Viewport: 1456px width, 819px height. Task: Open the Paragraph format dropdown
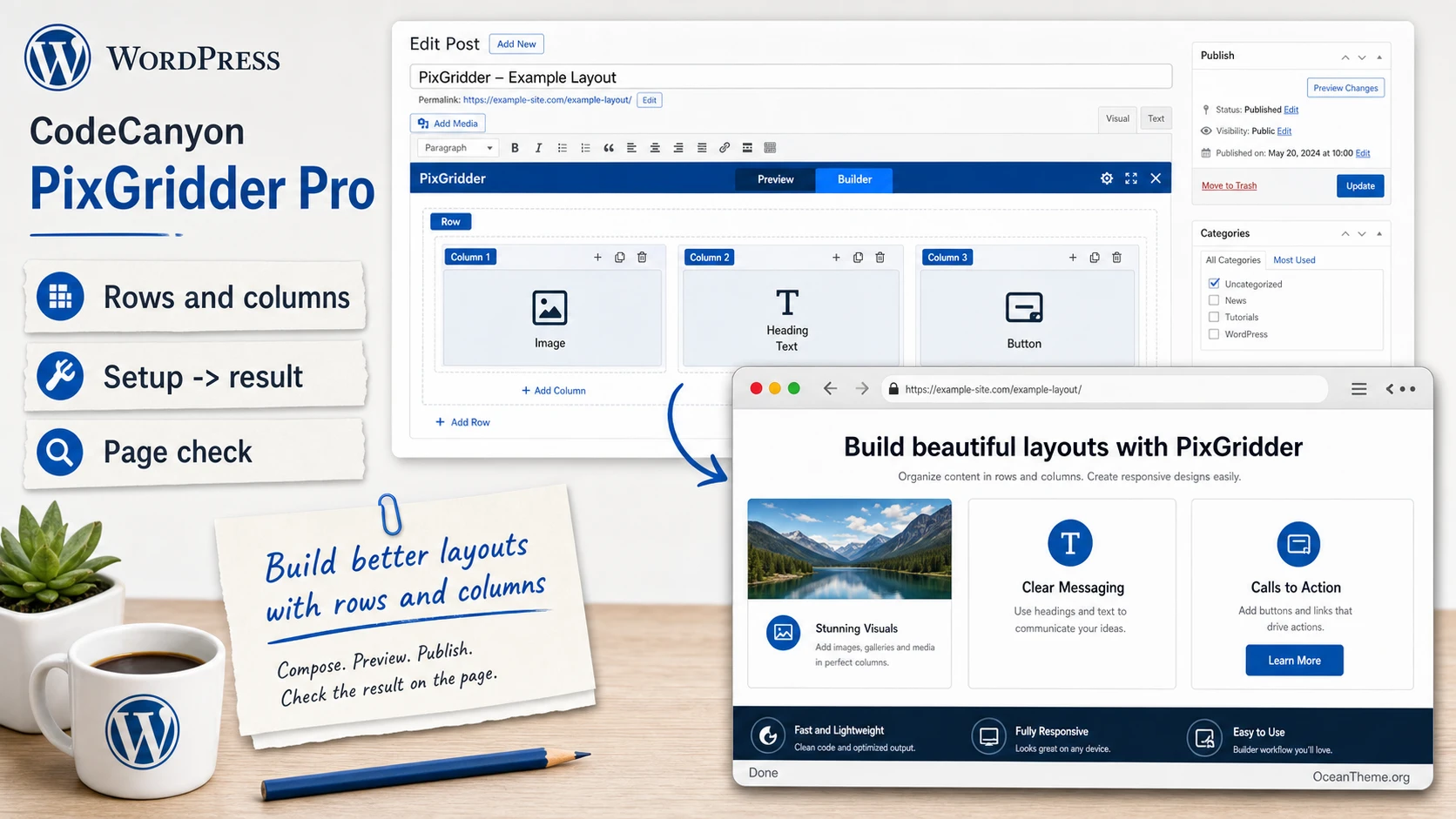(458, 148)
